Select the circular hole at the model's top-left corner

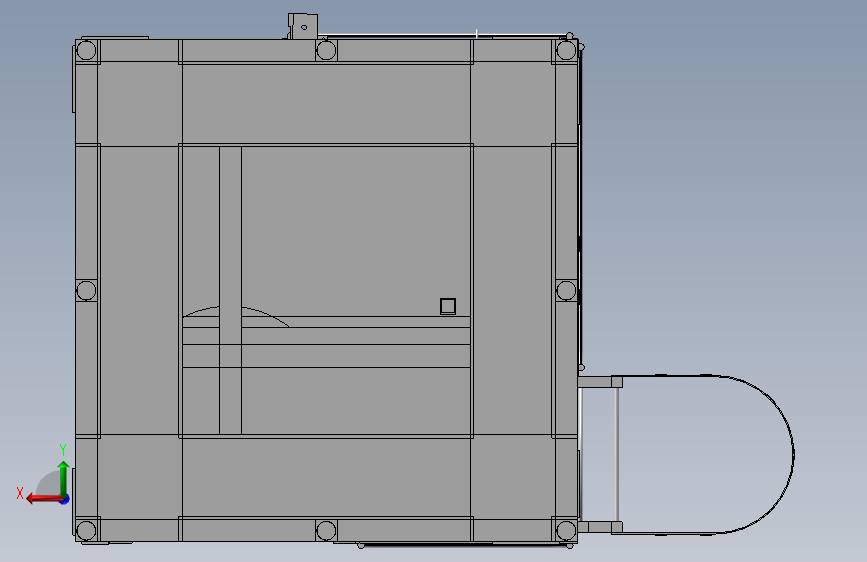(86, 50)
